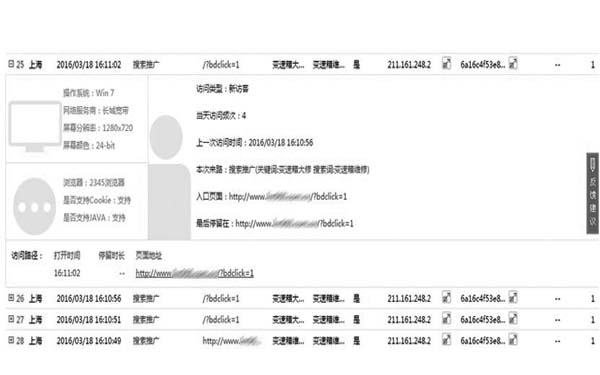
Task: Click 上海 region in row 27
Action: pyautogui.click(x=36, y=320)
